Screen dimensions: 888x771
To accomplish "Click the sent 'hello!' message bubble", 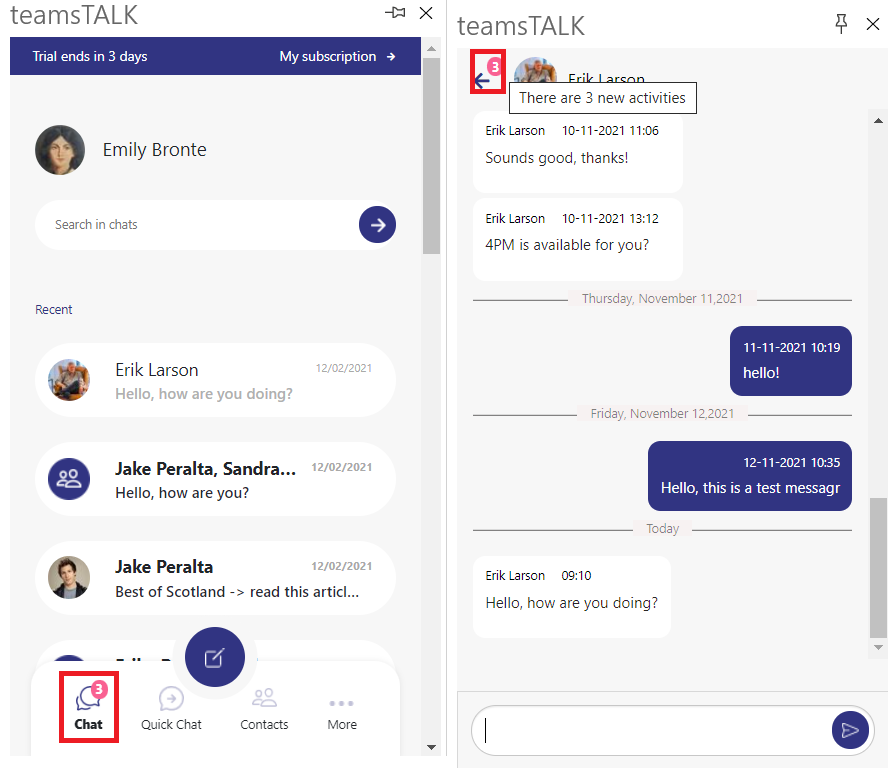I will tap(791, 361).
